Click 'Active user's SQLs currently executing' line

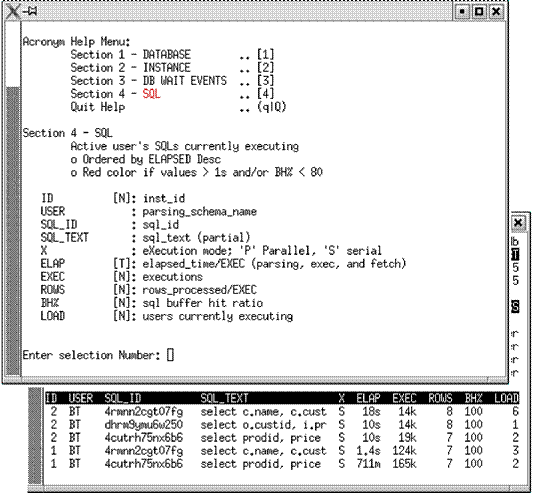(185, 146)
